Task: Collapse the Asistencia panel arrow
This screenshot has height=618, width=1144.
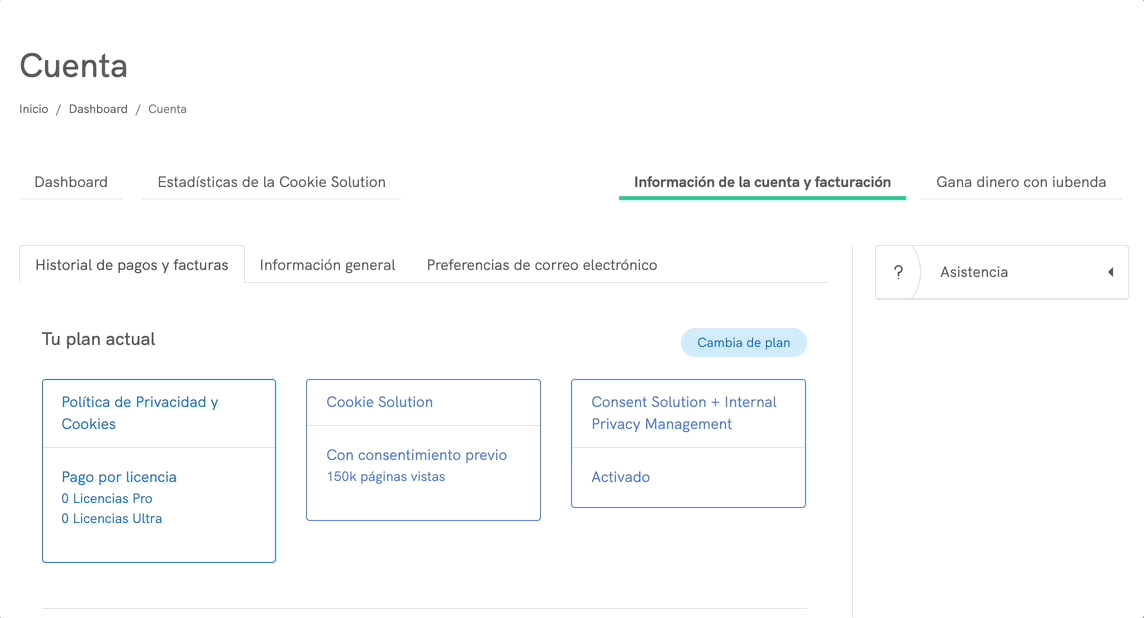Action: [1110, 272]
